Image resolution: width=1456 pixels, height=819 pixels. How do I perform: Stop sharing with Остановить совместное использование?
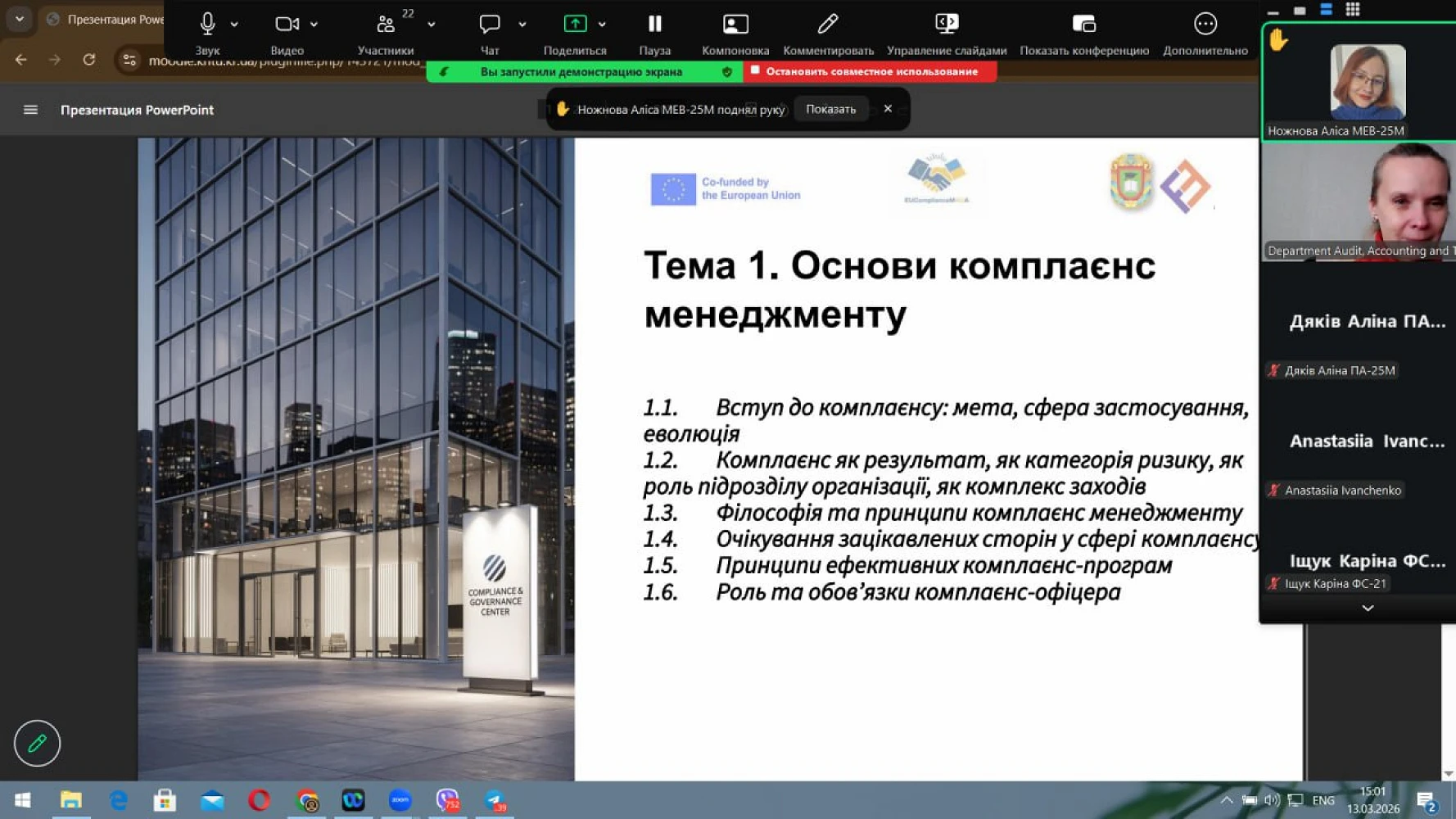tap(870, 71)
